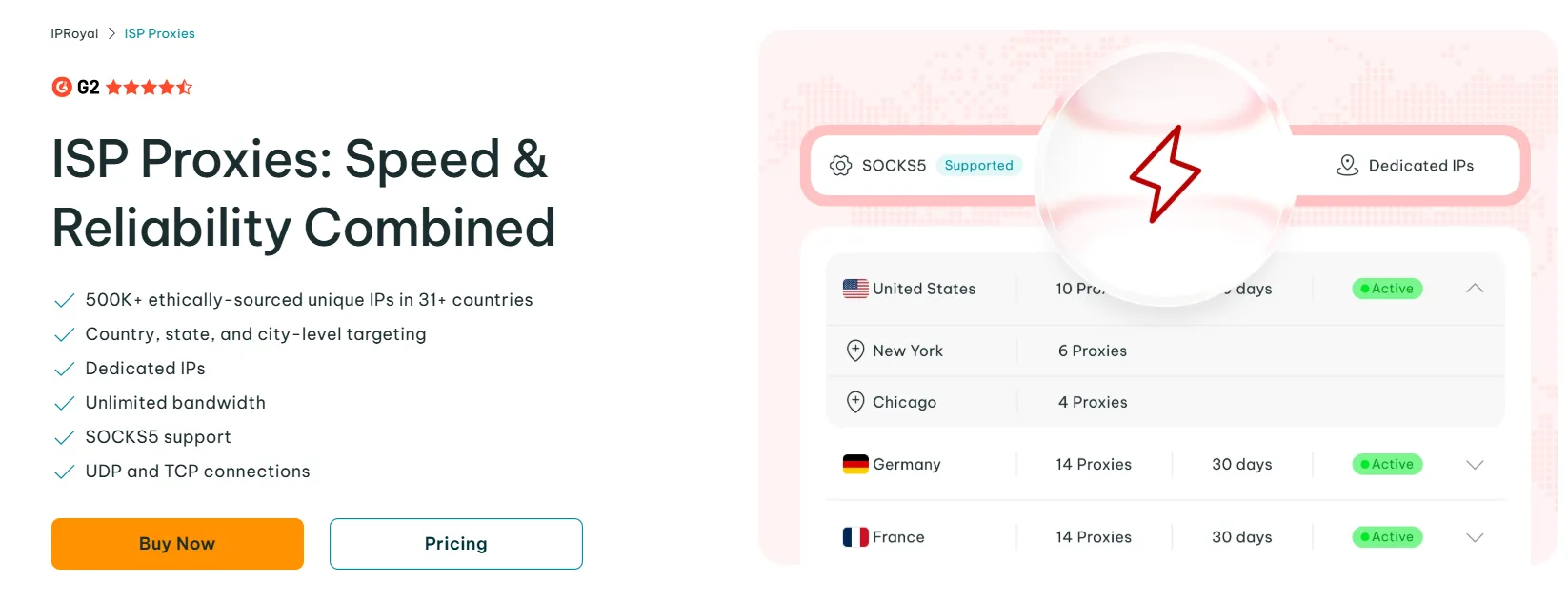The image size is (1568, 602).
Task: Open the Pricing page
Action: click(455, 543)
